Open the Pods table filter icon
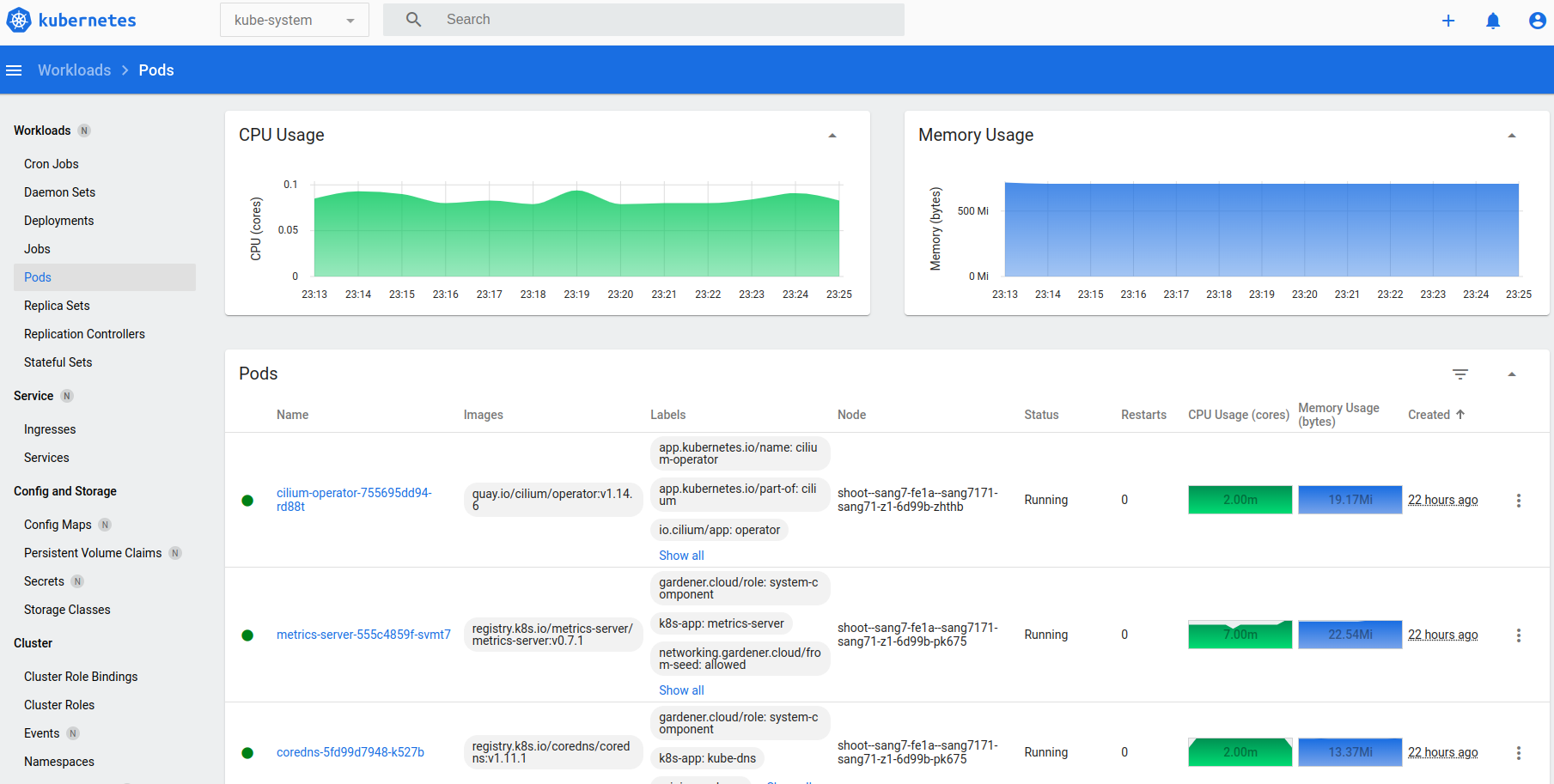1554x784 pixels. pos(1460,374)
